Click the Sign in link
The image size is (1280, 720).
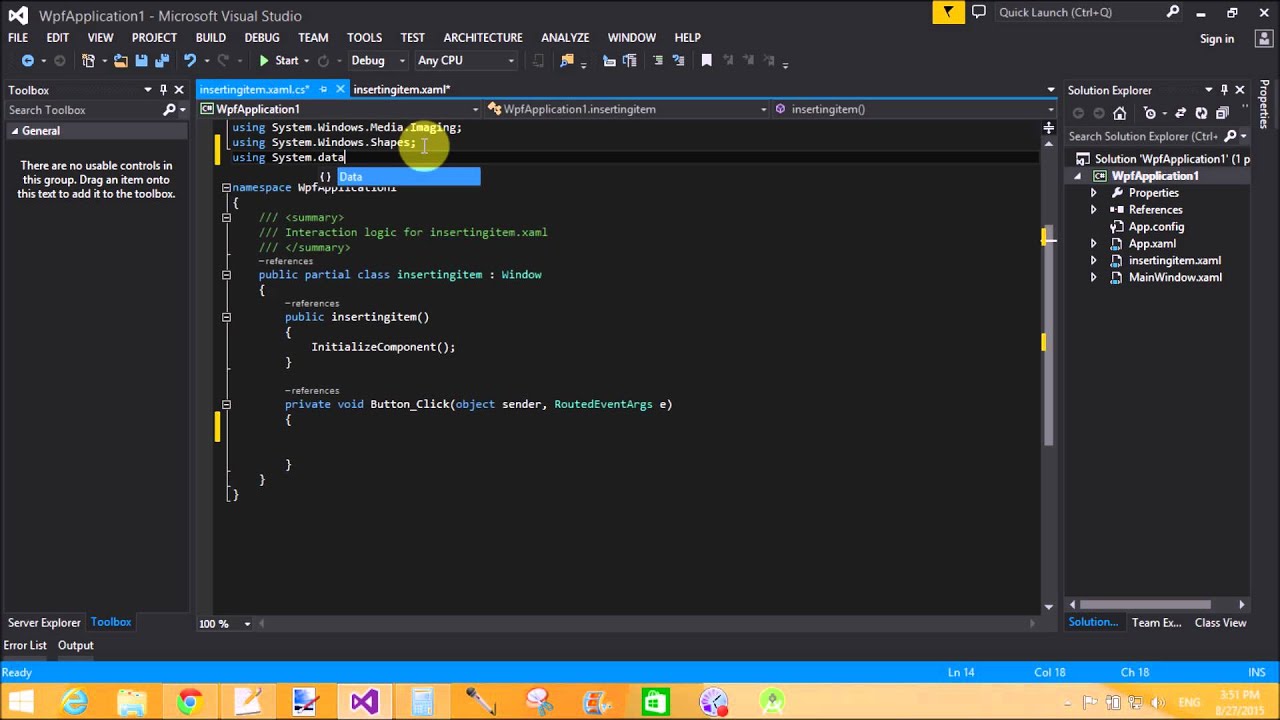[x=1217, y=39]
